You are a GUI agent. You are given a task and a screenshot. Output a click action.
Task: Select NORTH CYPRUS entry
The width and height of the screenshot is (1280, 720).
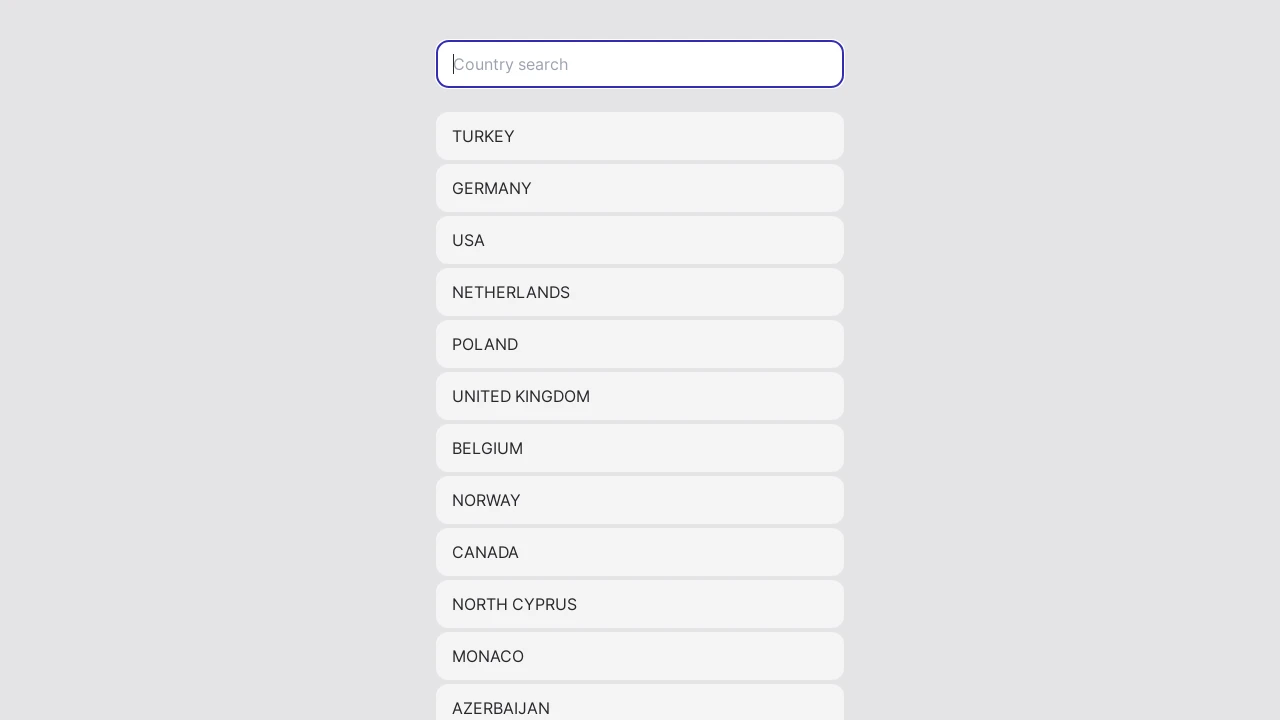coord(640,604)
